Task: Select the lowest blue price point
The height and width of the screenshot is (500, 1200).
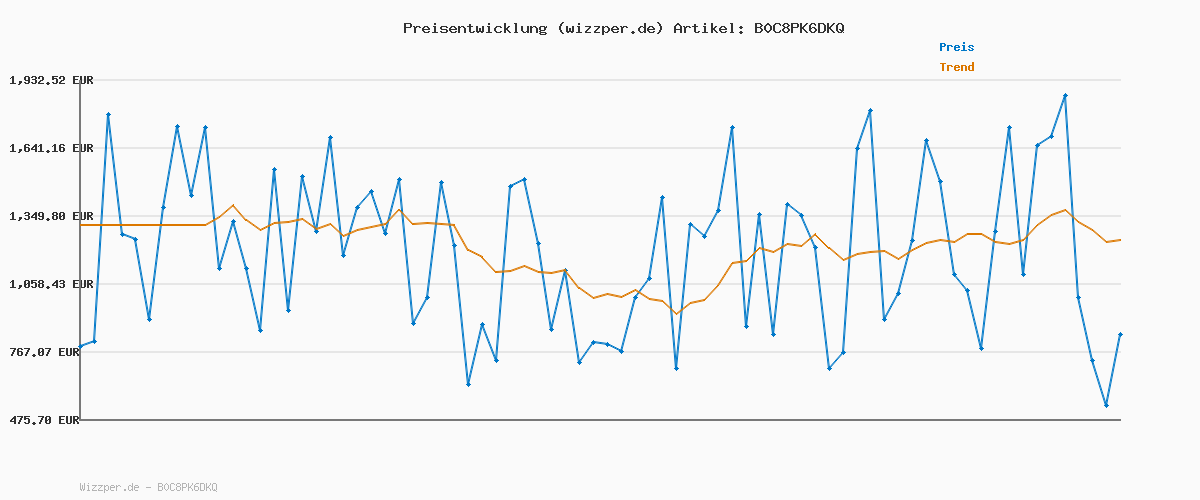Action: click(x=1106, y=405)
